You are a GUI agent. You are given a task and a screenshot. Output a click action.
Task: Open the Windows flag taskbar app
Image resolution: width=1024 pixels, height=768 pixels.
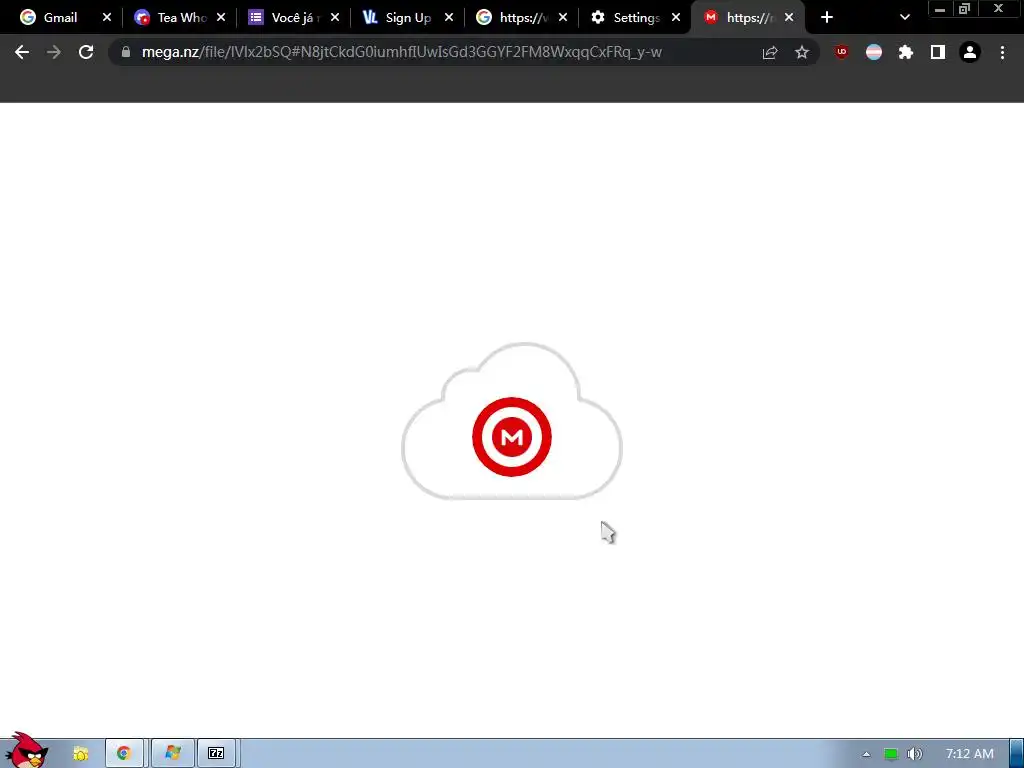point(172,754)
